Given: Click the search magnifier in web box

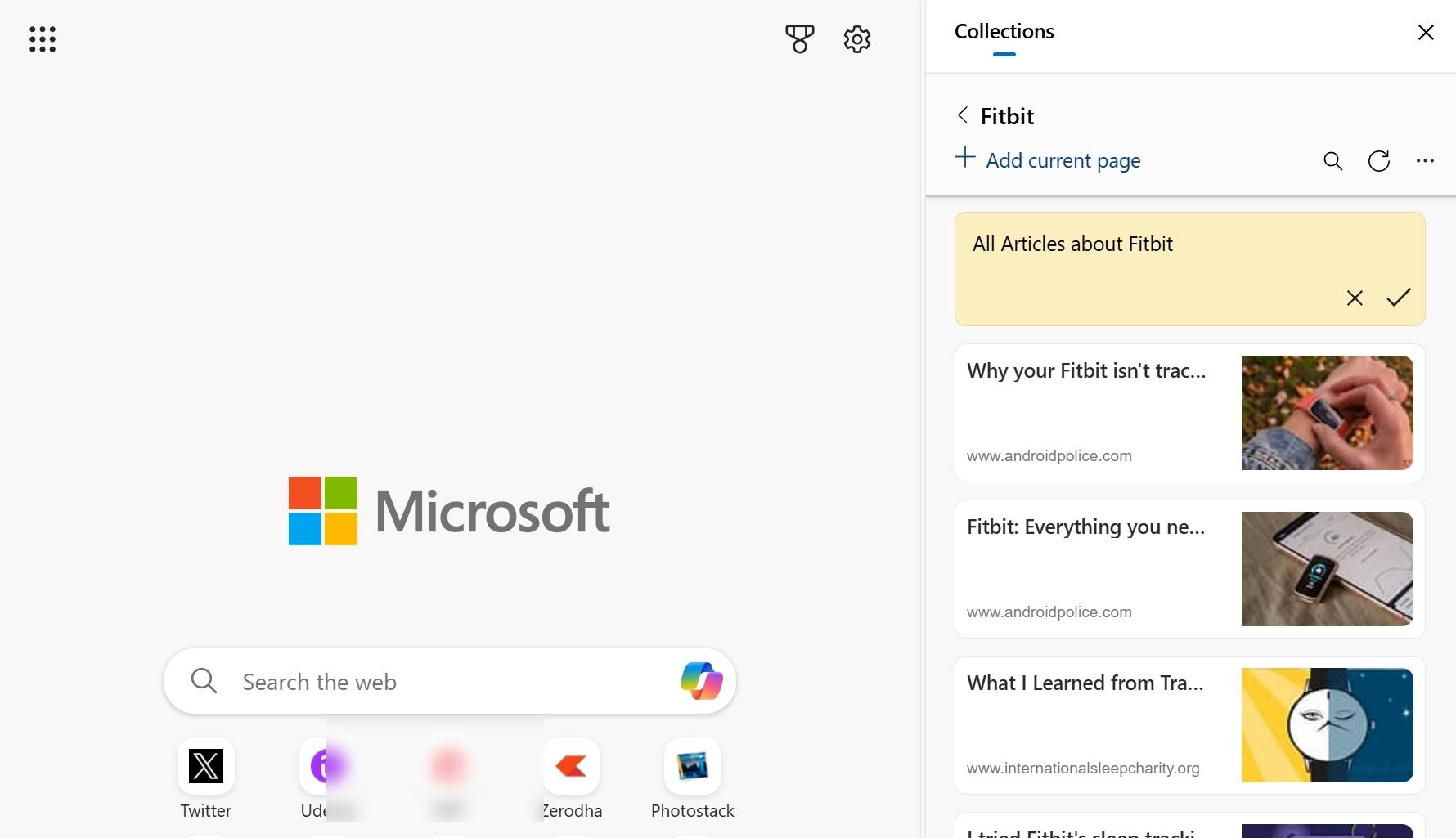Looking at the screenshot, I should click(x=203, y=681).
